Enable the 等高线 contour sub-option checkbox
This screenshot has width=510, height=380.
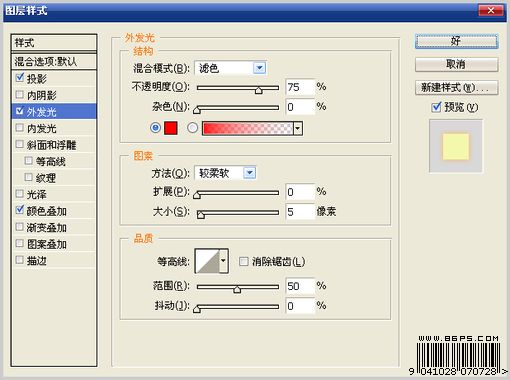(29, 161)
